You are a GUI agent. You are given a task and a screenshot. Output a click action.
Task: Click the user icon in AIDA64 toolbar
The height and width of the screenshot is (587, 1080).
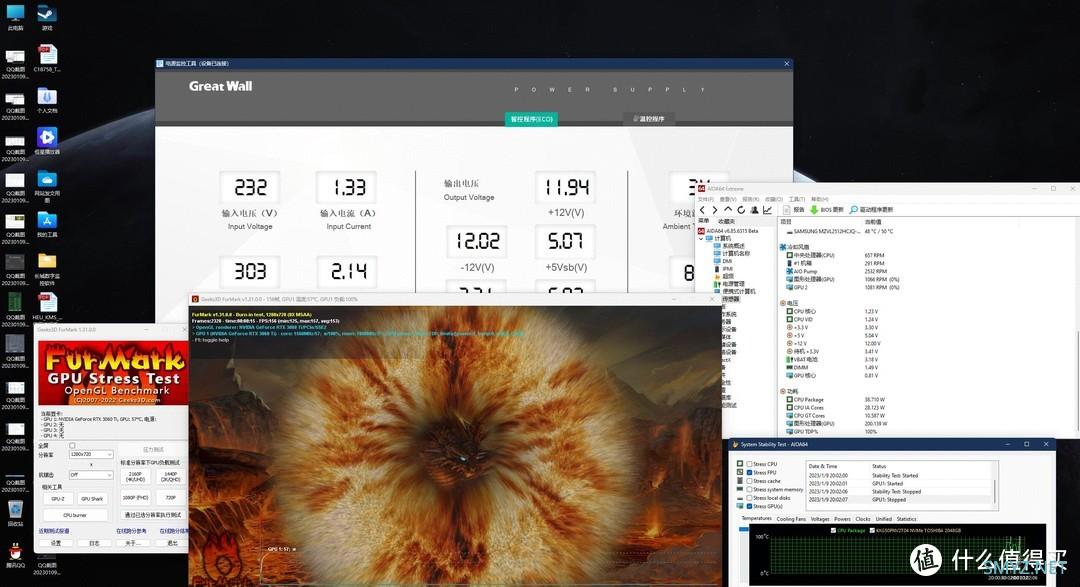[754, 210]
